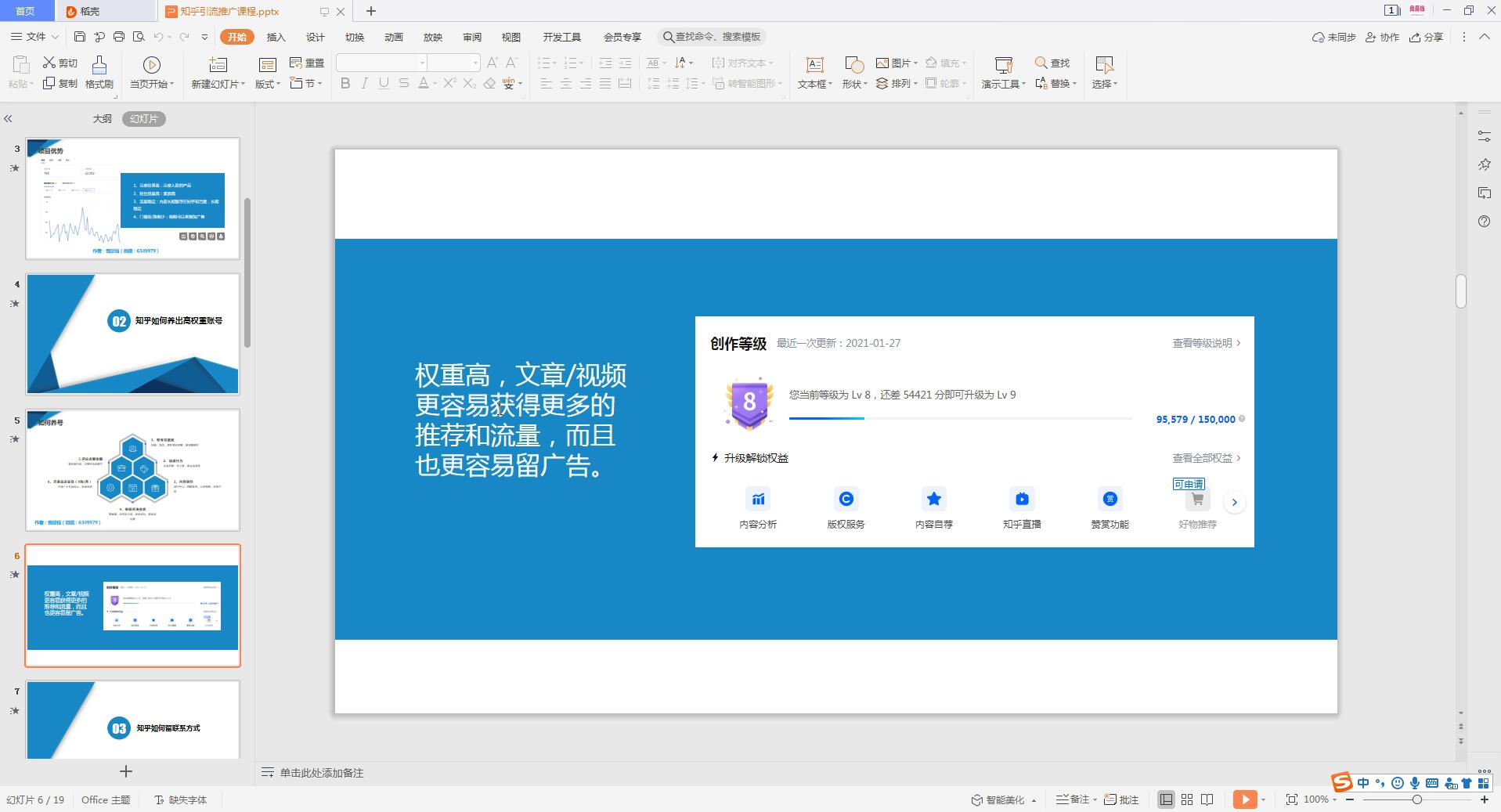Click the decrease indent icon
The height and width of the screenshot is (812, 1501).
coord(605,63)
